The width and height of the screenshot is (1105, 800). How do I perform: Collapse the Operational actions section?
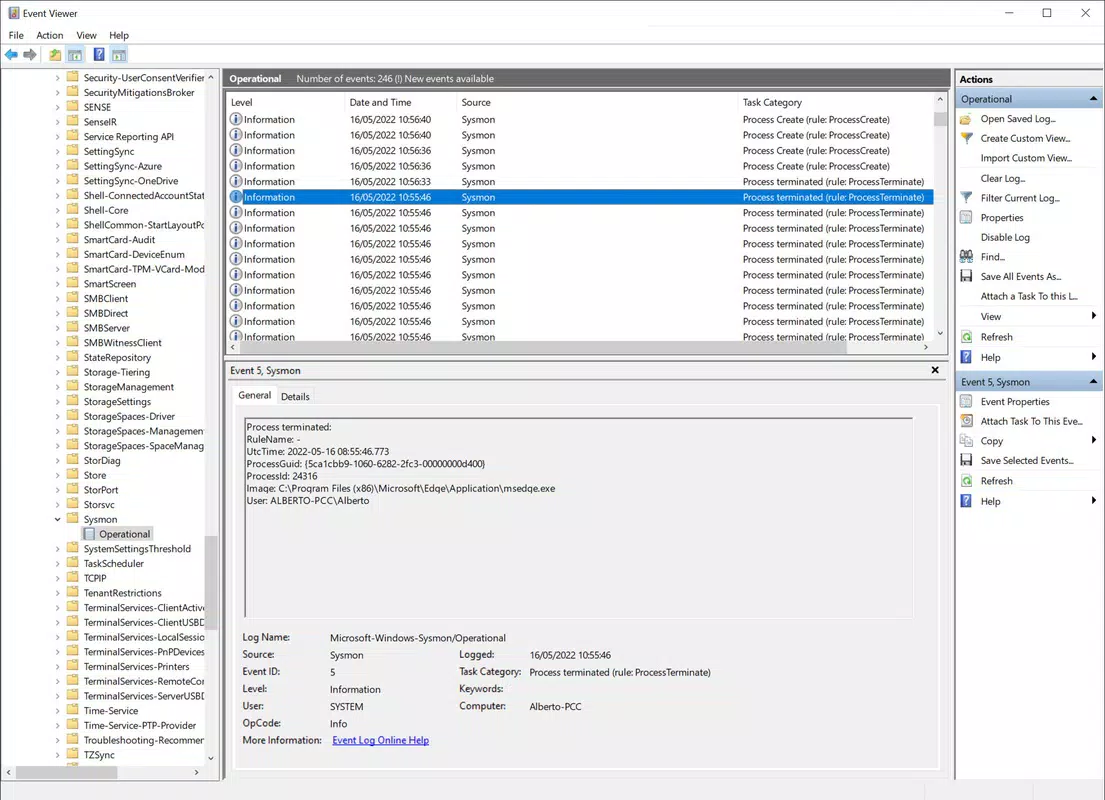pos(1093,99)
